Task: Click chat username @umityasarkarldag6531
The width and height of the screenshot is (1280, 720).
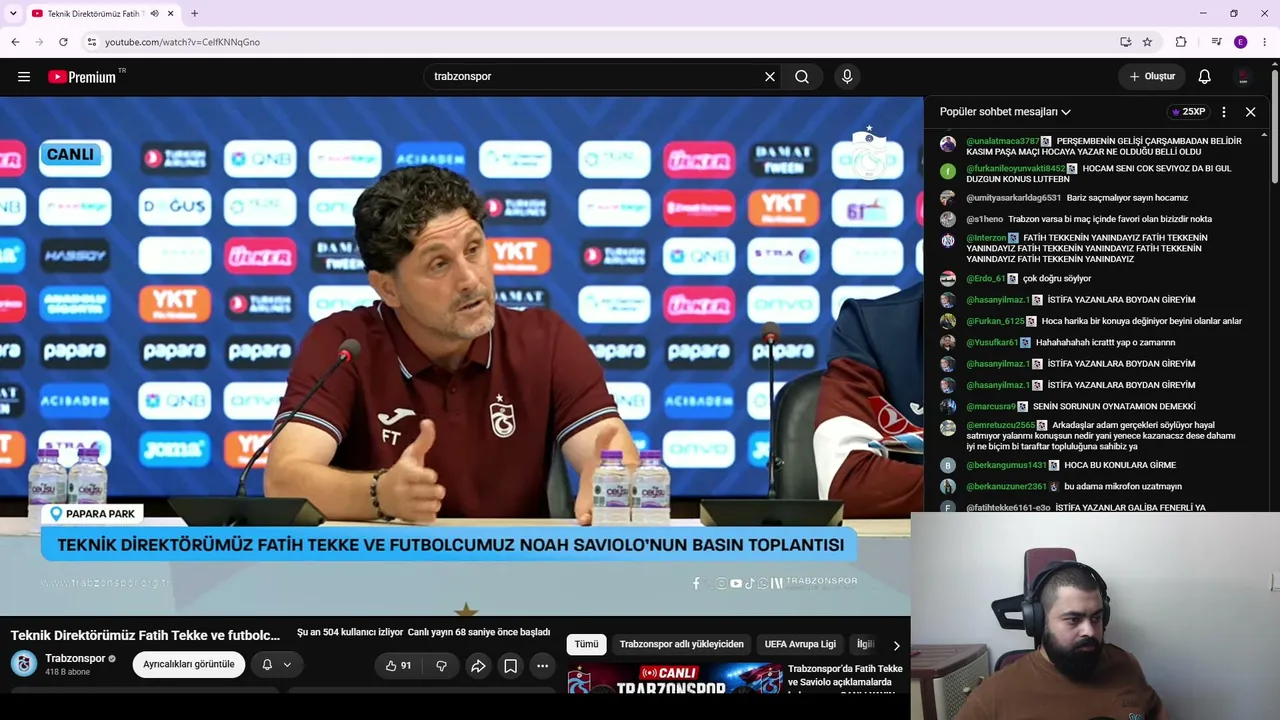Action: point(1013,198)
